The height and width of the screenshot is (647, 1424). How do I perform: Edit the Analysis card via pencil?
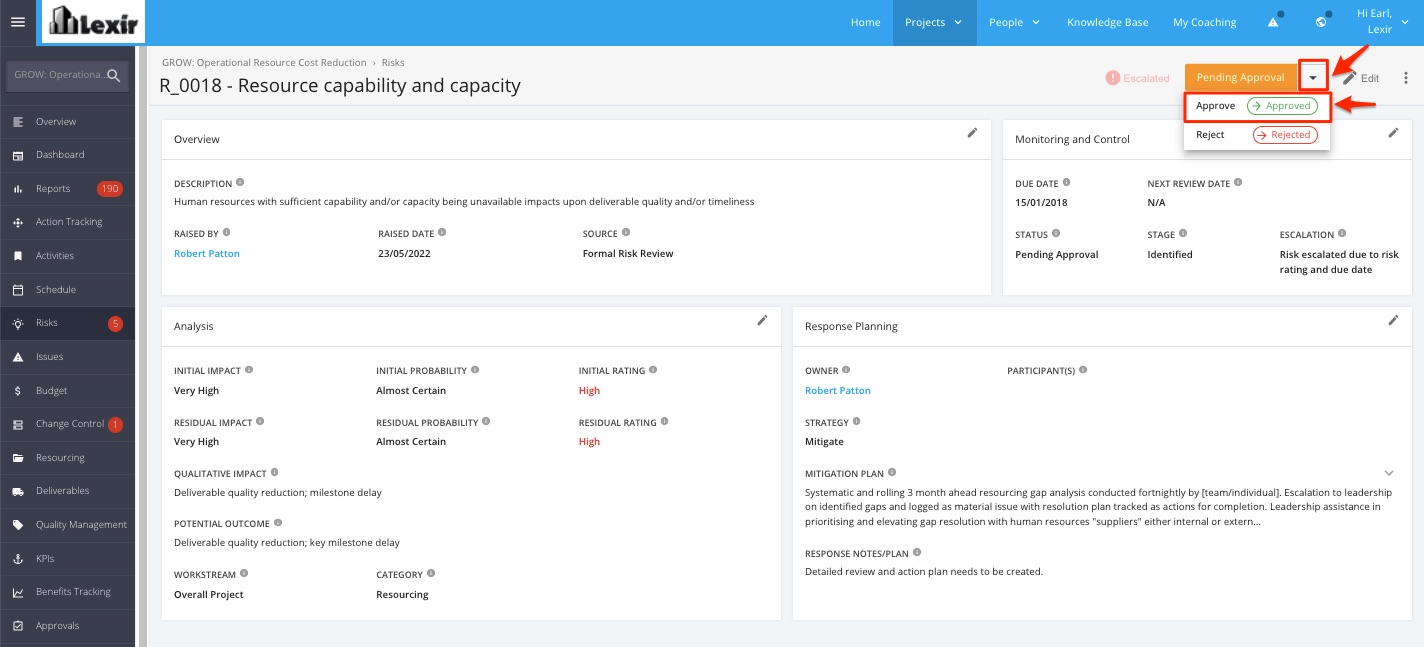[x=762, y=320]
